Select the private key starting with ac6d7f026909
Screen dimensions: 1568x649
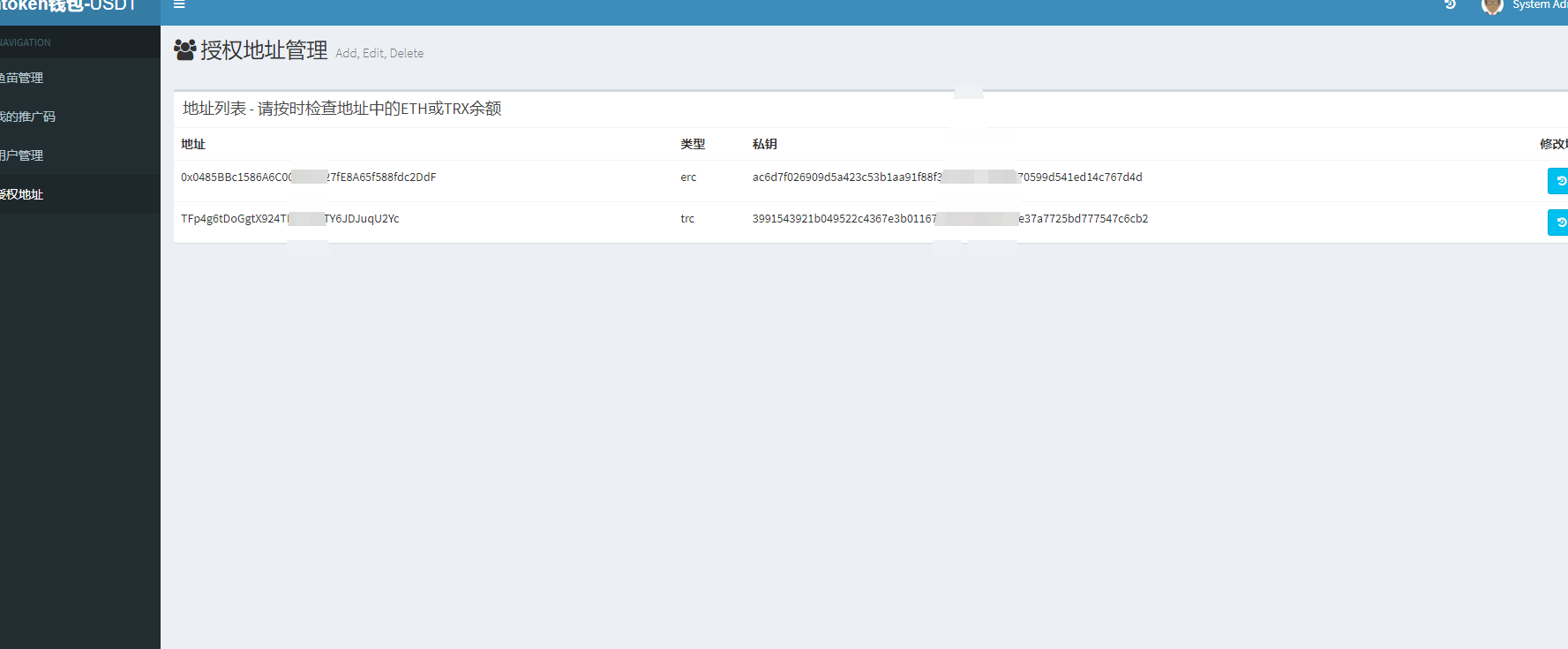[948, 177]
